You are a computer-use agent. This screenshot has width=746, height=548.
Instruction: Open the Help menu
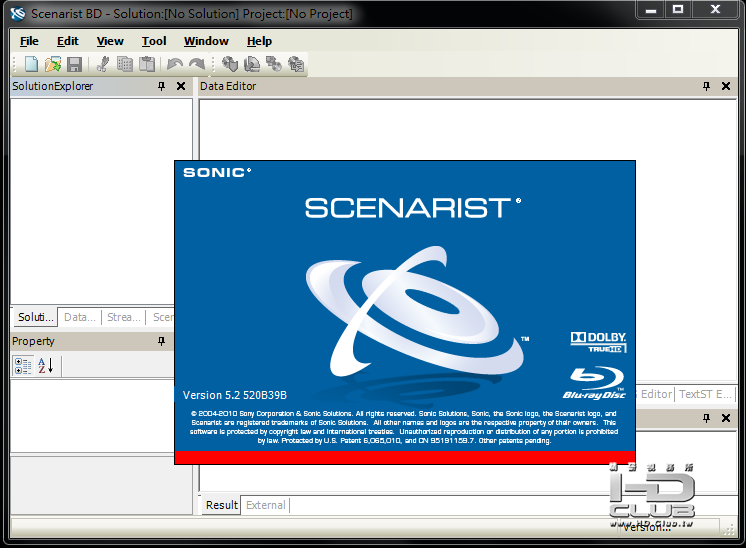tap(259, 41)
